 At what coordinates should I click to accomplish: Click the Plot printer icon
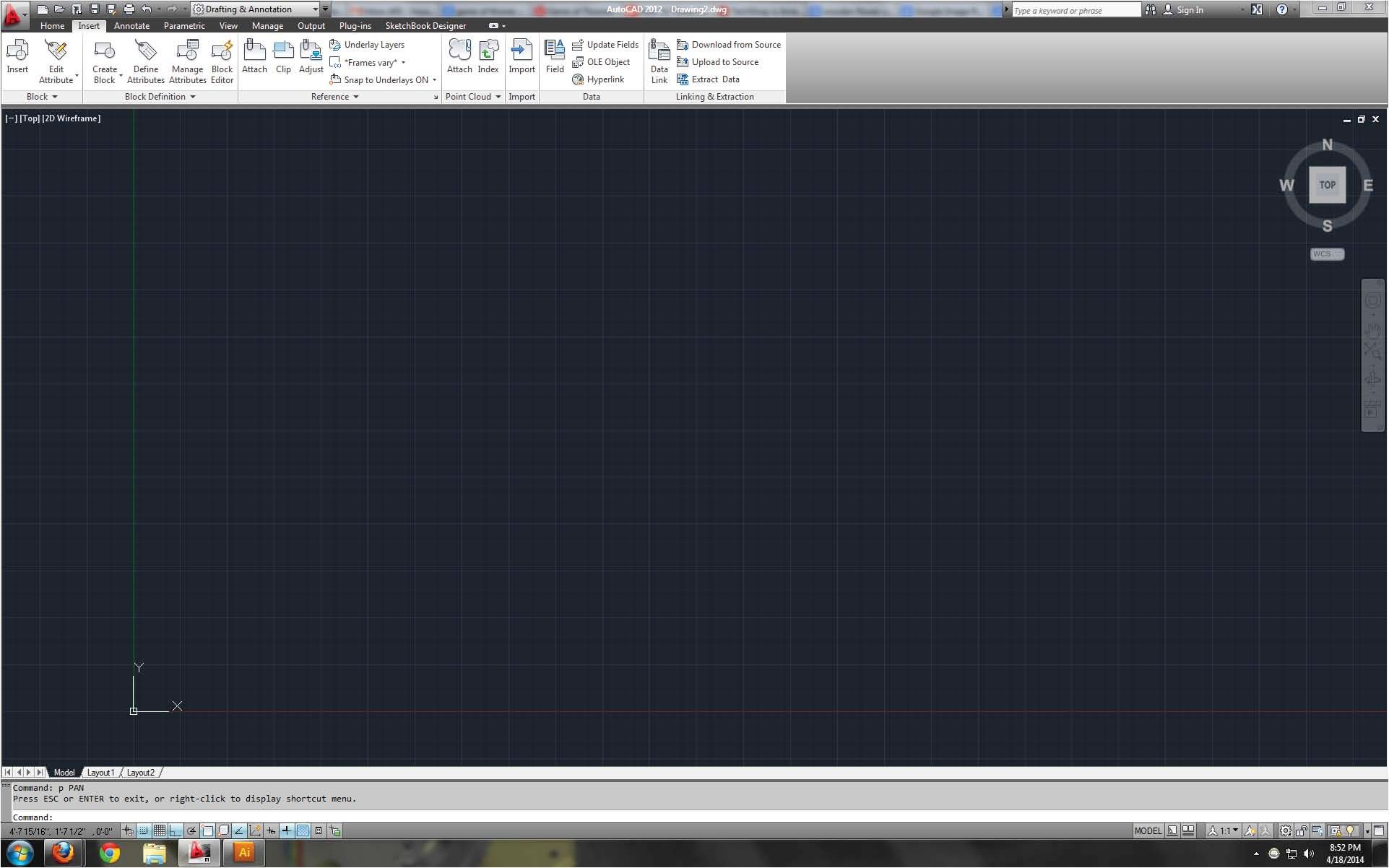[129, 9]
